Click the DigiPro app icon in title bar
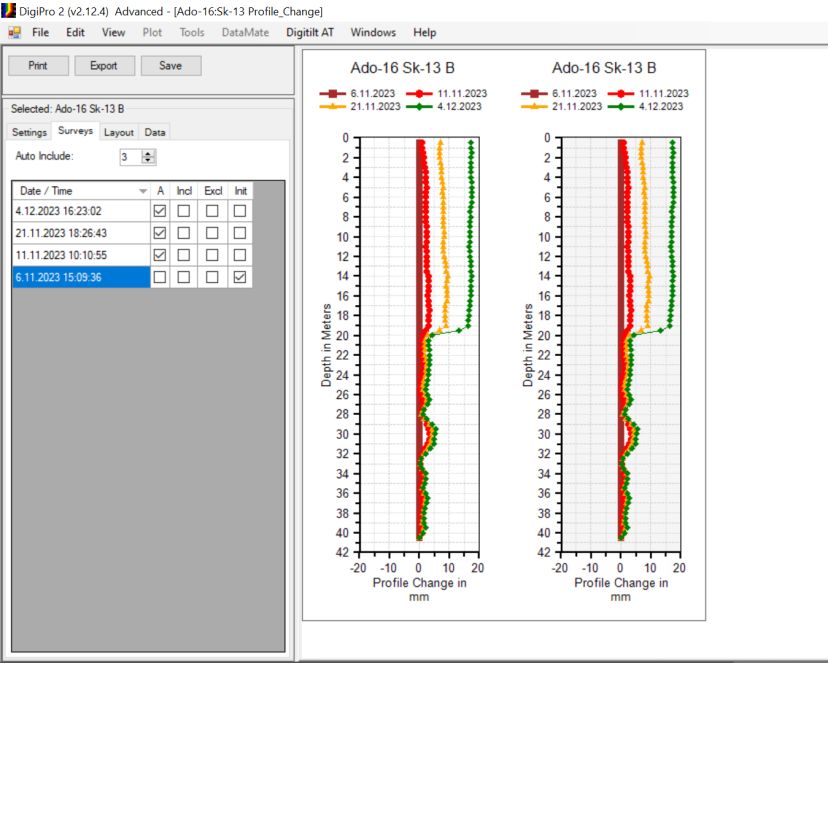Viewport: 828px width, 828px height. point(9,11)
